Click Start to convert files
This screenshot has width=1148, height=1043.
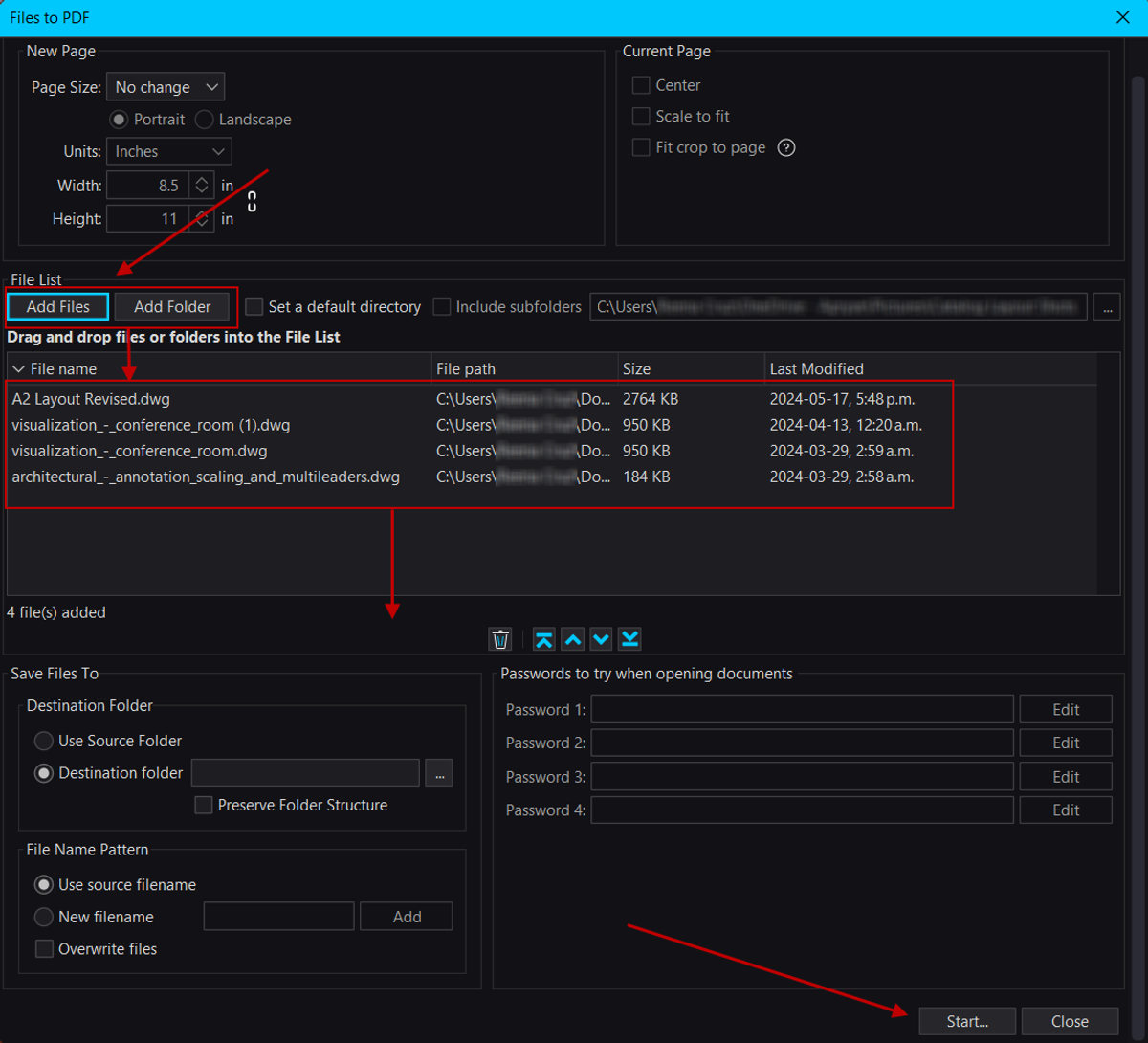point(966,1021)
